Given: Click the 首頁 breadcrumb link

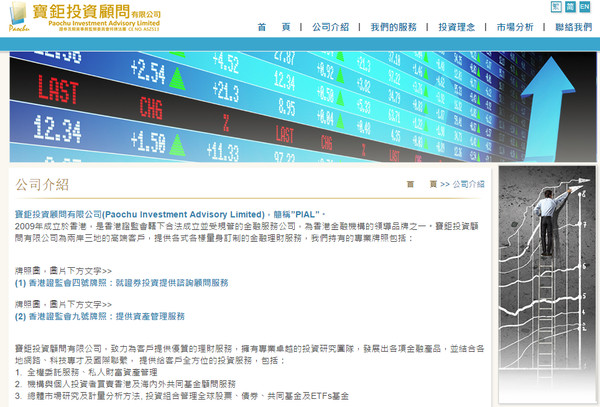Looking at the screenshot, I should 422,184.
